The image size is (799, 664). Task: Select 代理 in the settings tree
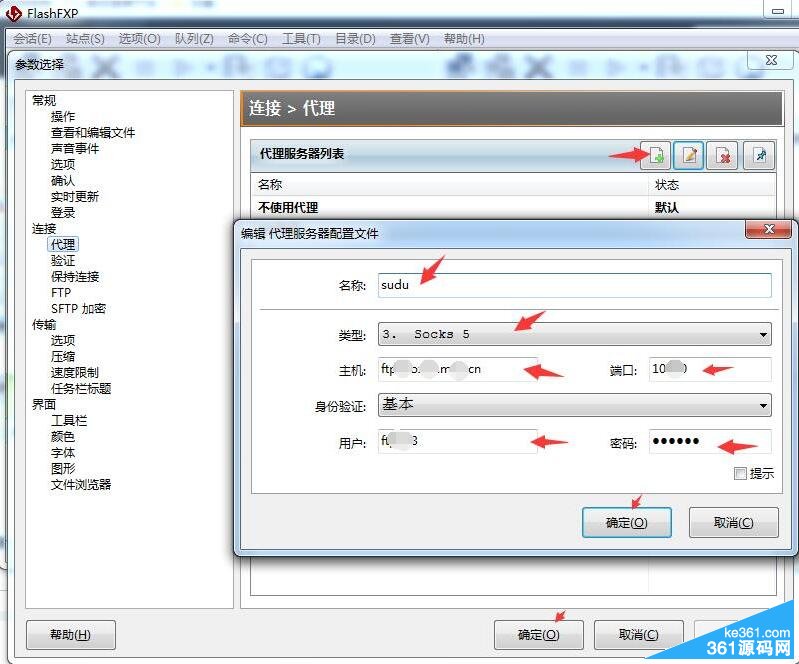click(63, 244)
